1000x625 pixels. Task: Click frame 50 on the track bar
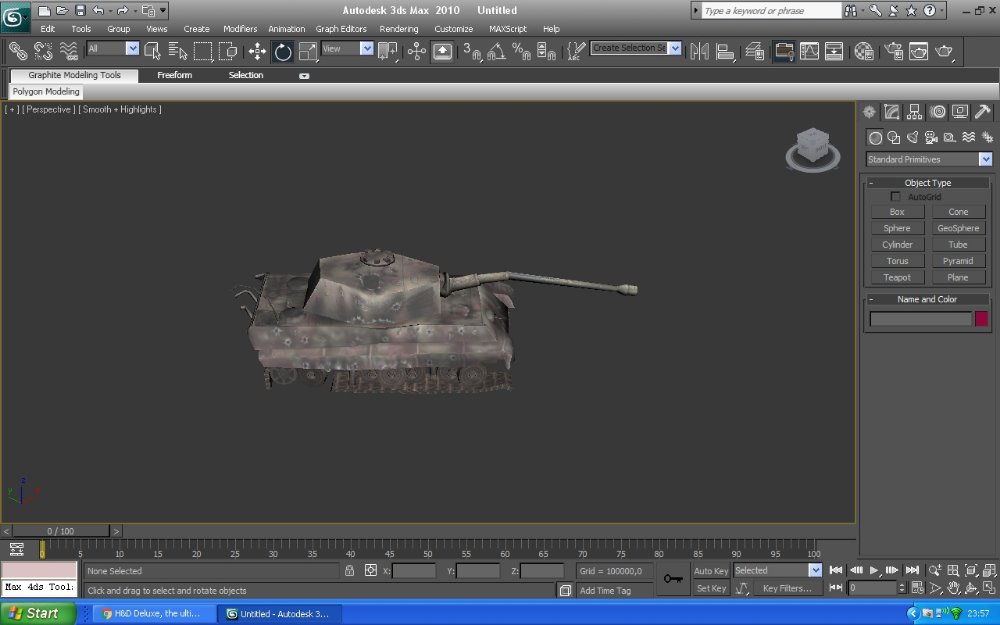pyautogui.click(x=427, y=548)
